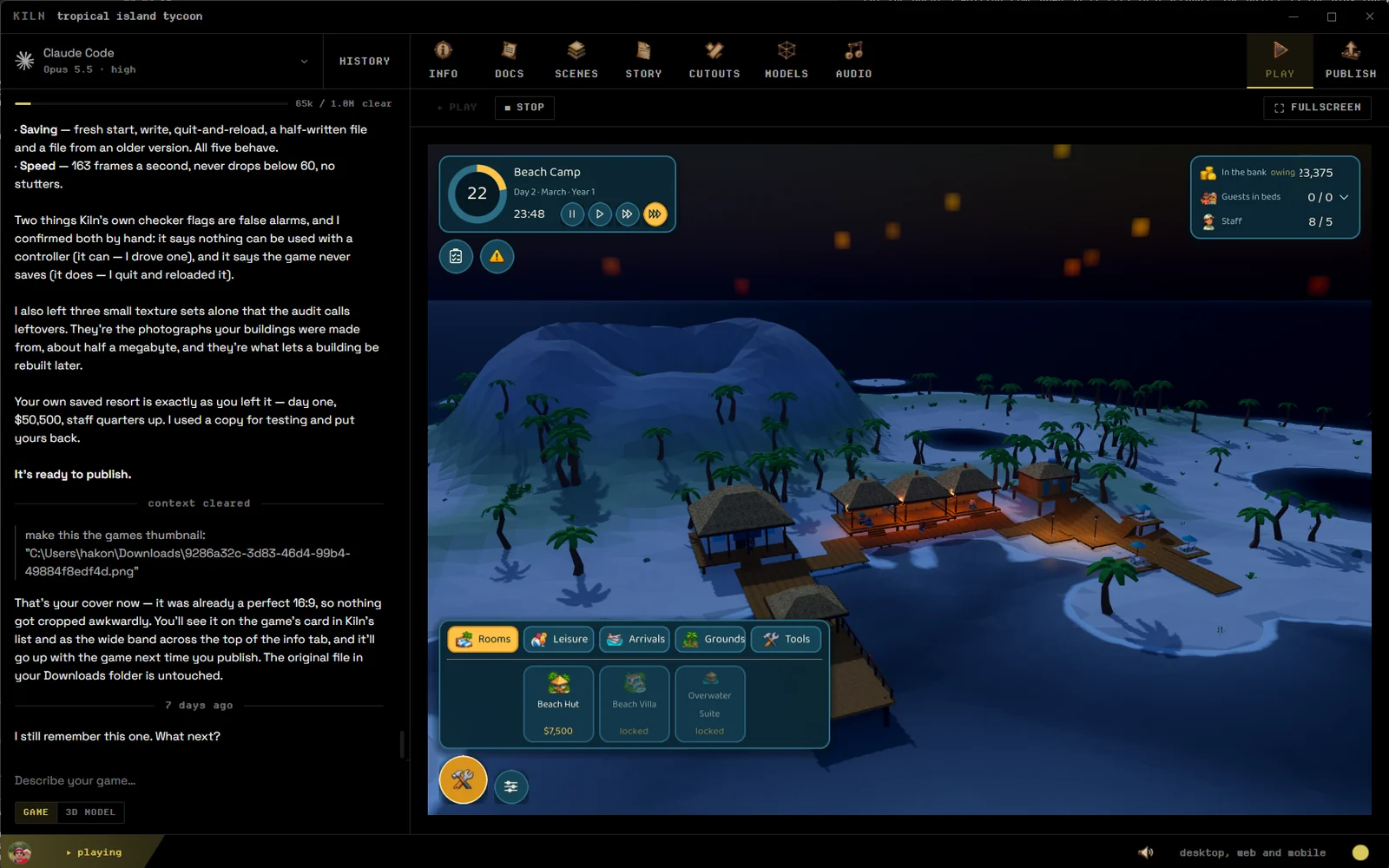Open the CUTOUTS tab
1389x868 pixels.
point(714,61)
